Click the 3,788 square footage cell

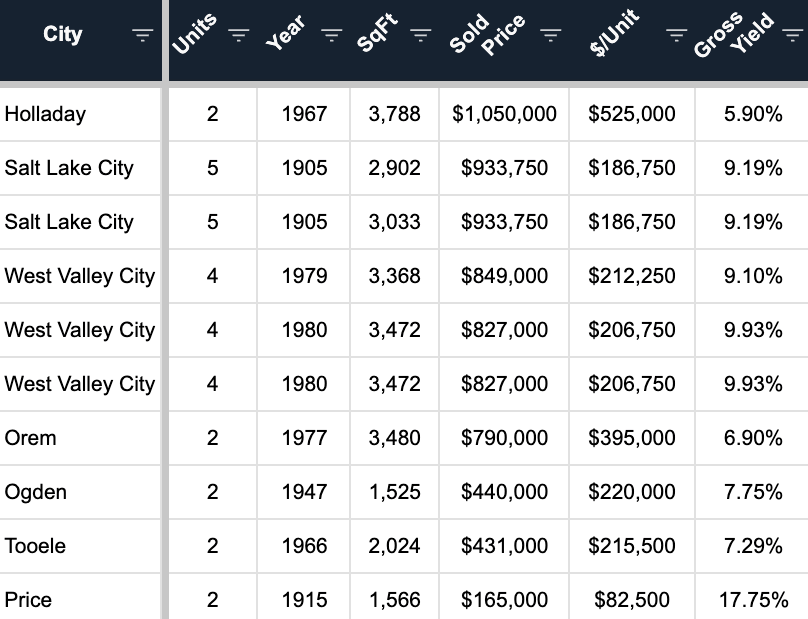pyautogui.click(x=394, y=114)
